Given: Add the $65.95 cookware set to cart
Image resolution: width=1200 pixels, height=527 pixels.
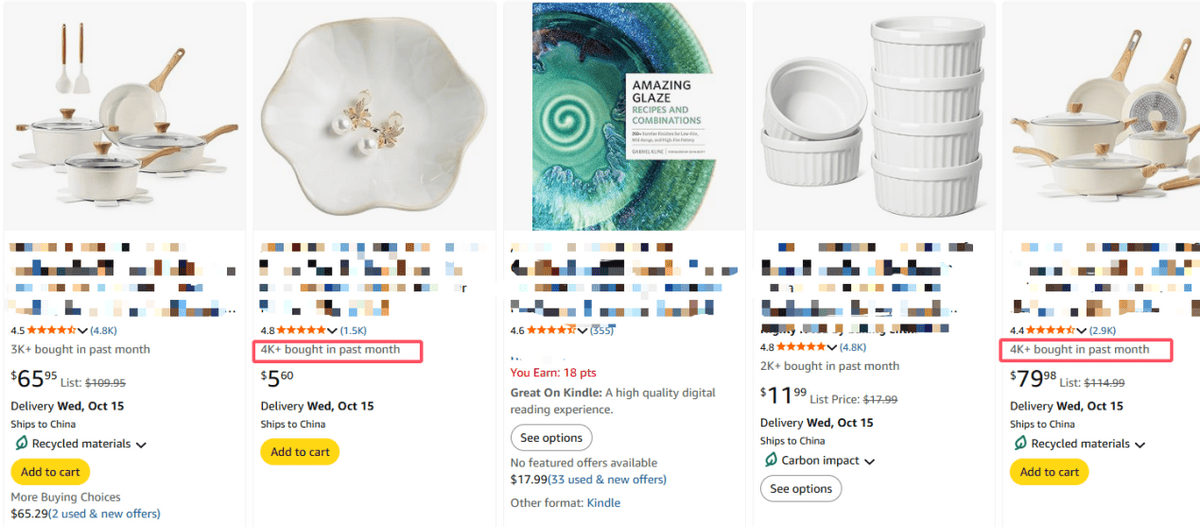Looking at the screenshot, I should pos(50,472).
